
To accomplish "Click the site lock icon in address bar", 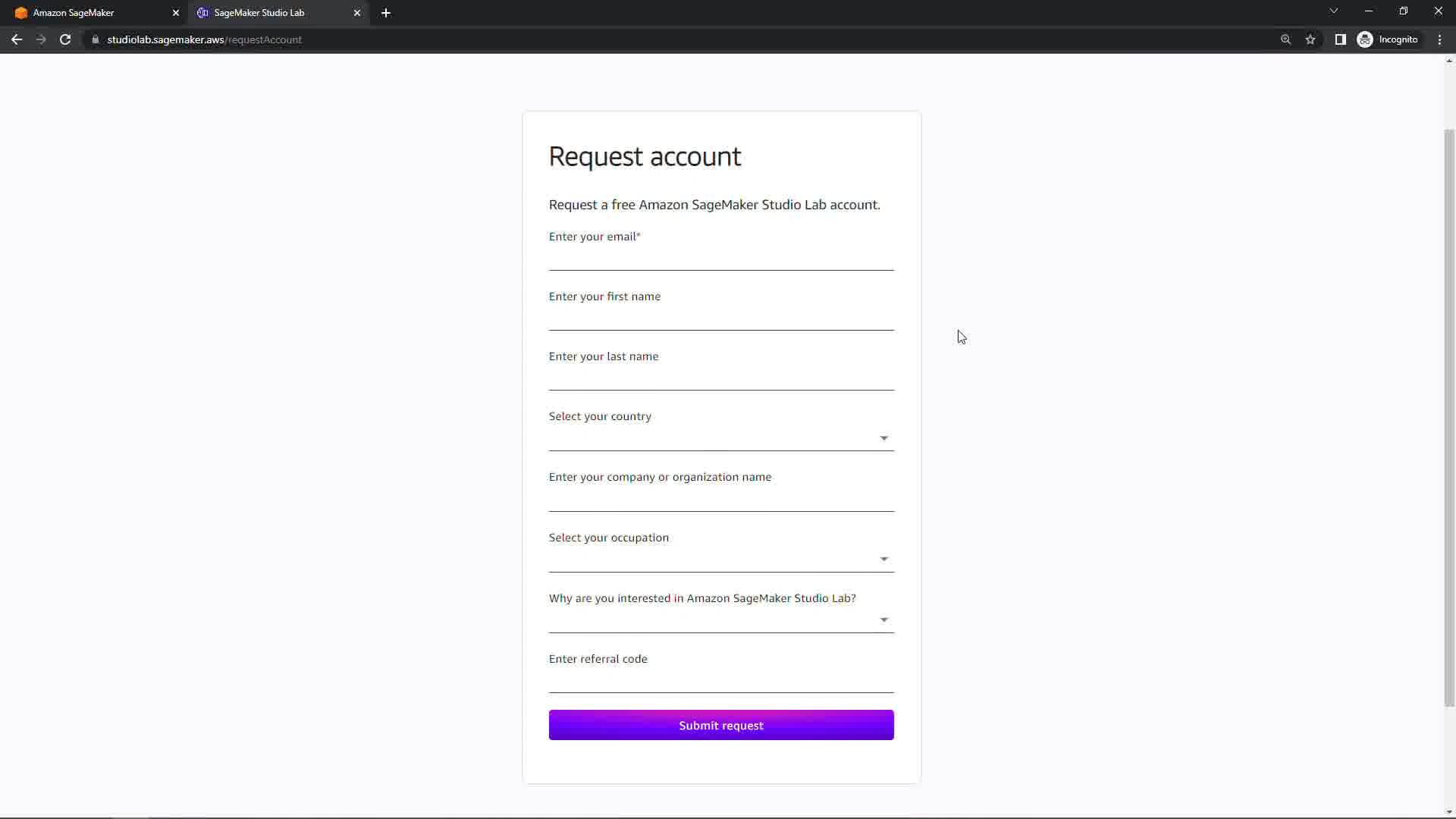I will pos(96,39).
